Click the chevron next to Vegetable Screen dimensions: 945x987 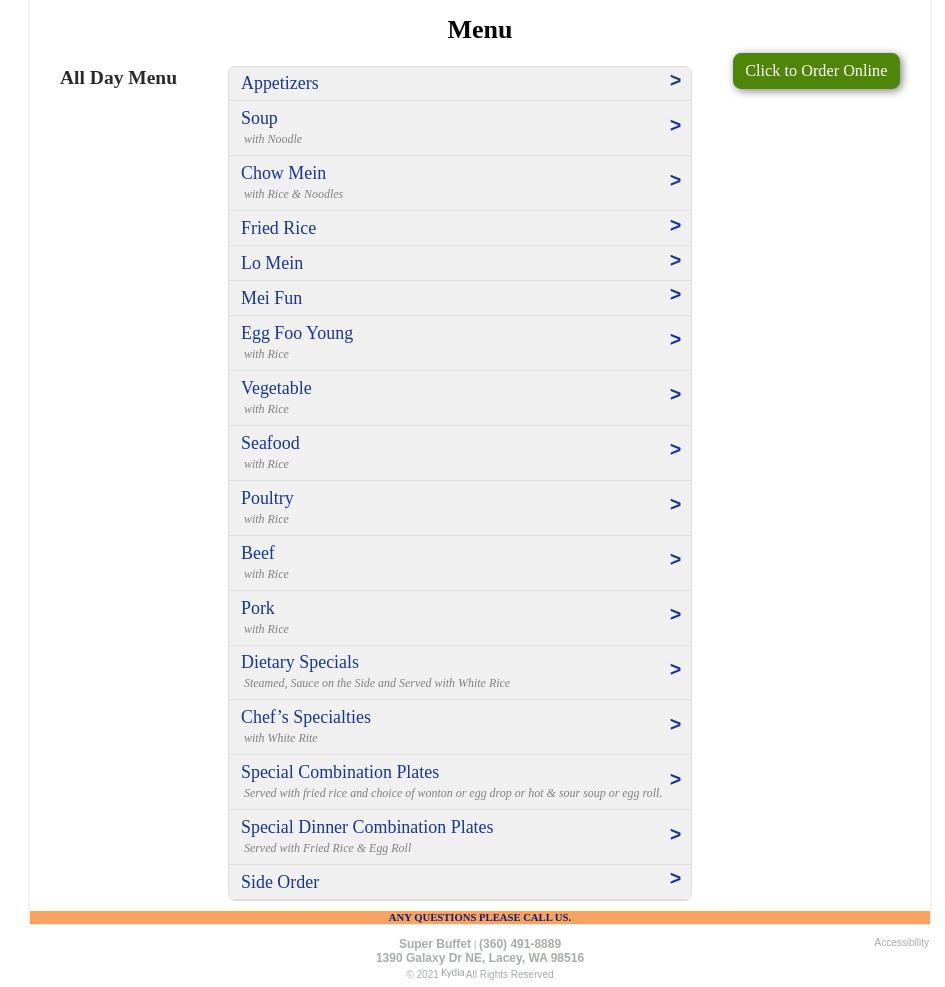tap(675, 395)
